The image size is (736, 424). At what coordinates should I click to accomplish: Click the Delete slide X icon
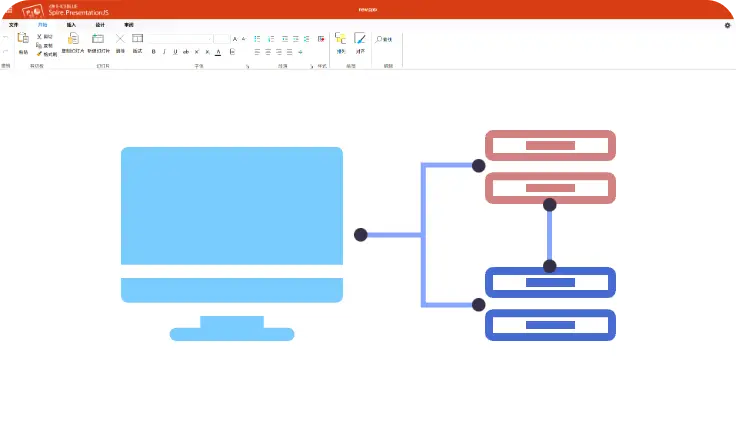[x=120, y=39]
